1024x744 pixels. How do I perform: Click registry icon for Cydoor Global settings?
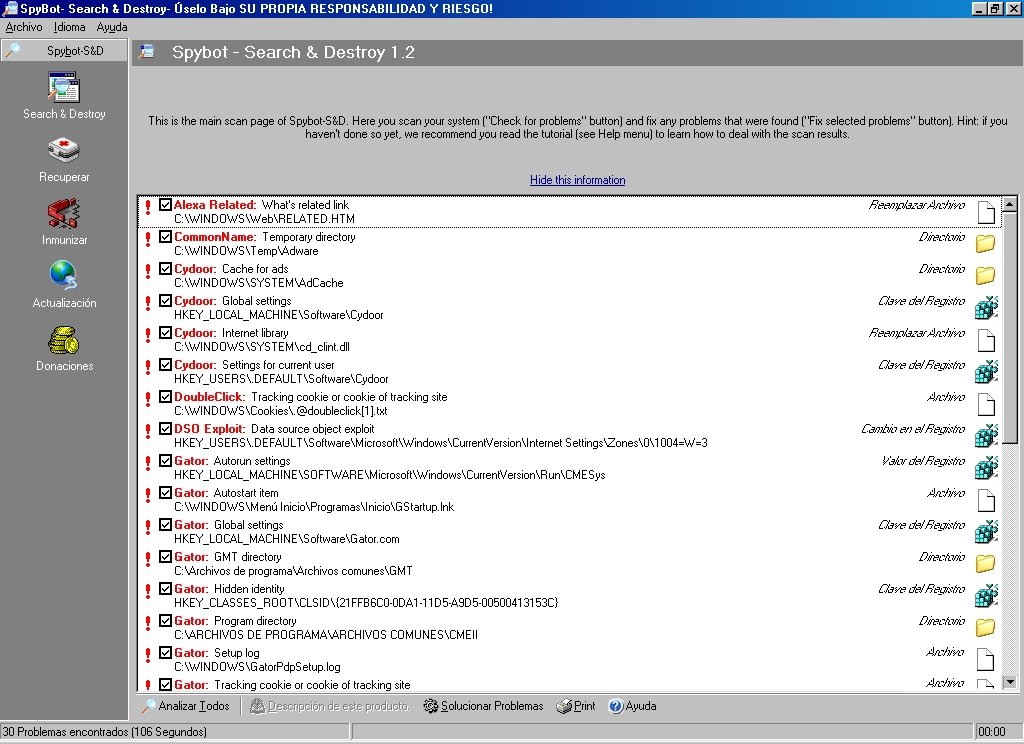986,308
